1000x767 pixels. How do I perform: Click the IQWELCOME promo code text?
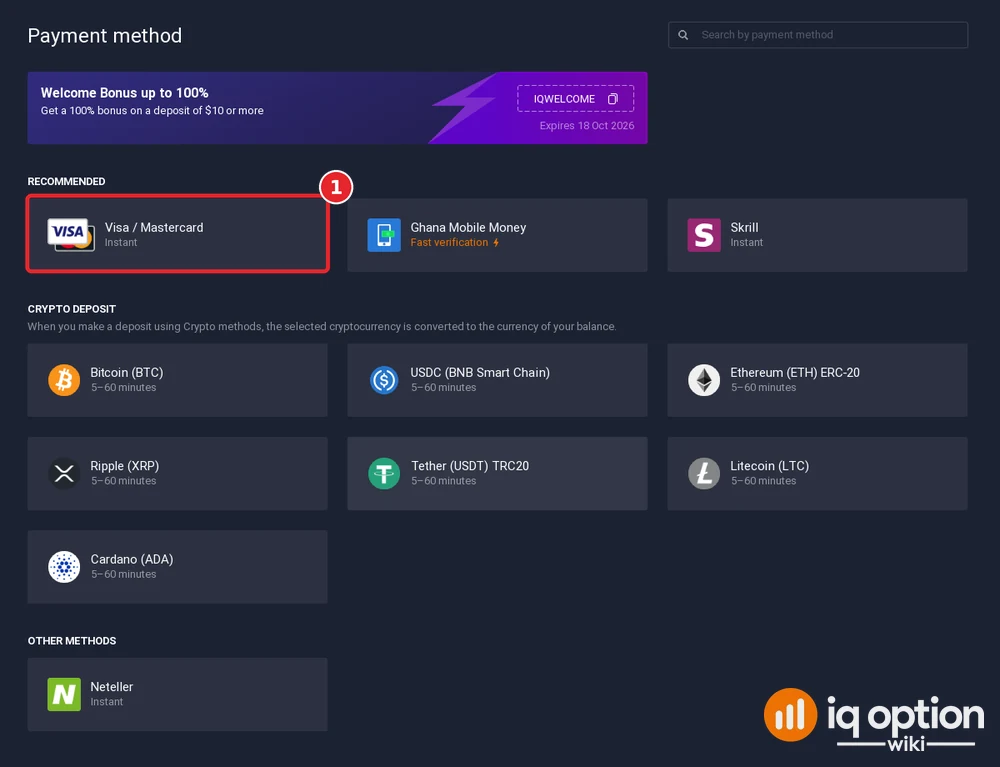pyautogui.click(x=564, y=99)
